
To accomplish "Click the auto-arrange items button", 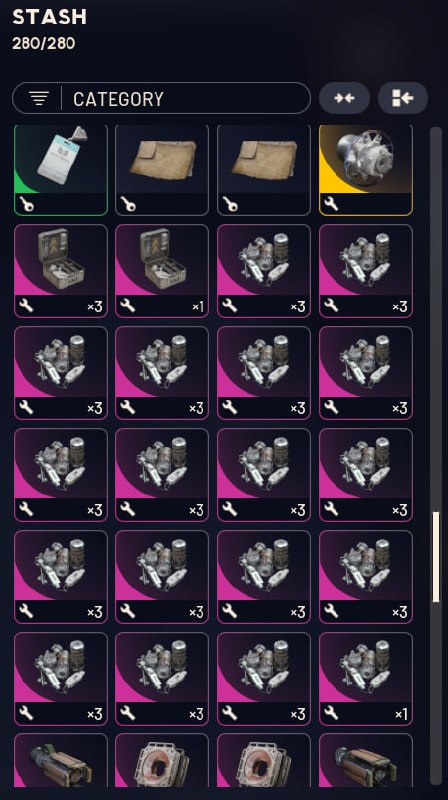I will 403,98.
